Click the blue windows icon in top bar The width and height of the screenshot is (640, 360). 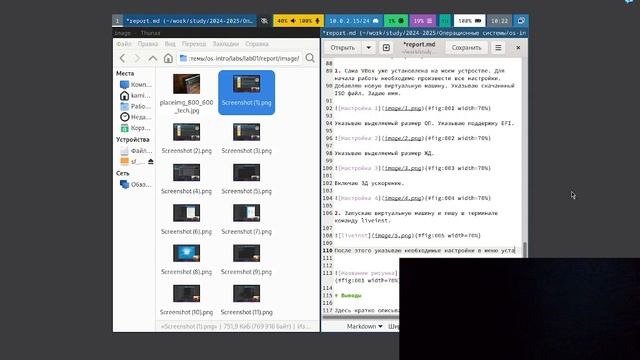pos(521,20)
